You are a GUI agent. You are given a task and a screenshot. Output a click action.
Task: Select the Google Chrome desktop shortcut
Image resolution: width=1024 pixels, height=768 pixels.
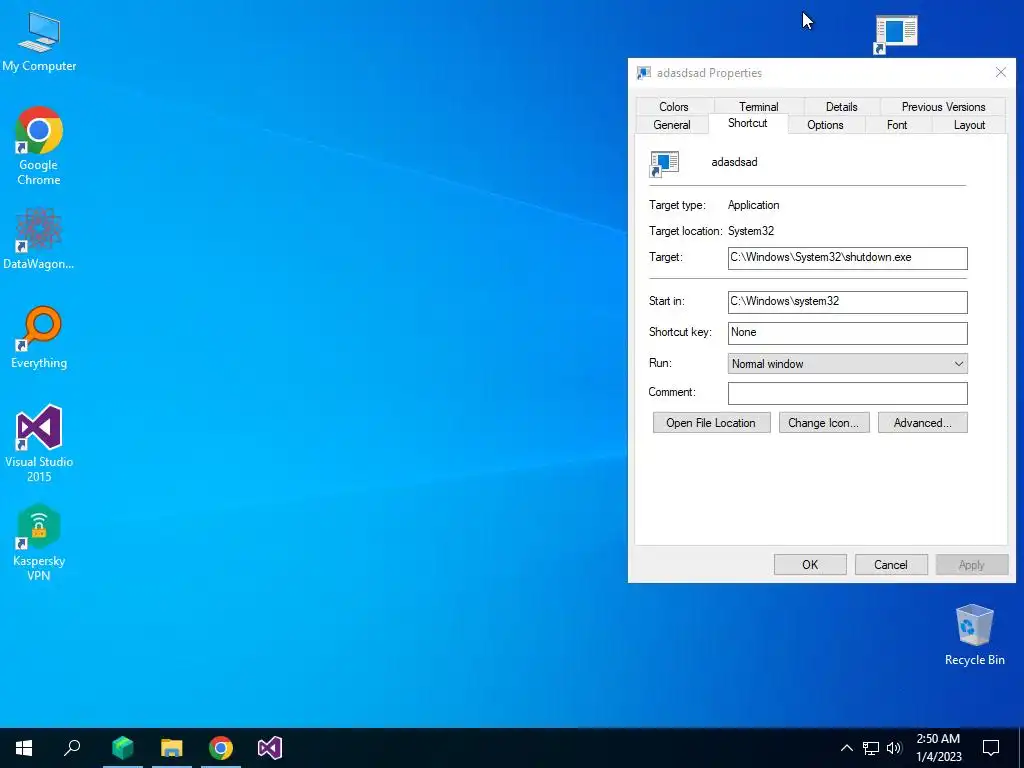pos(39,146)
